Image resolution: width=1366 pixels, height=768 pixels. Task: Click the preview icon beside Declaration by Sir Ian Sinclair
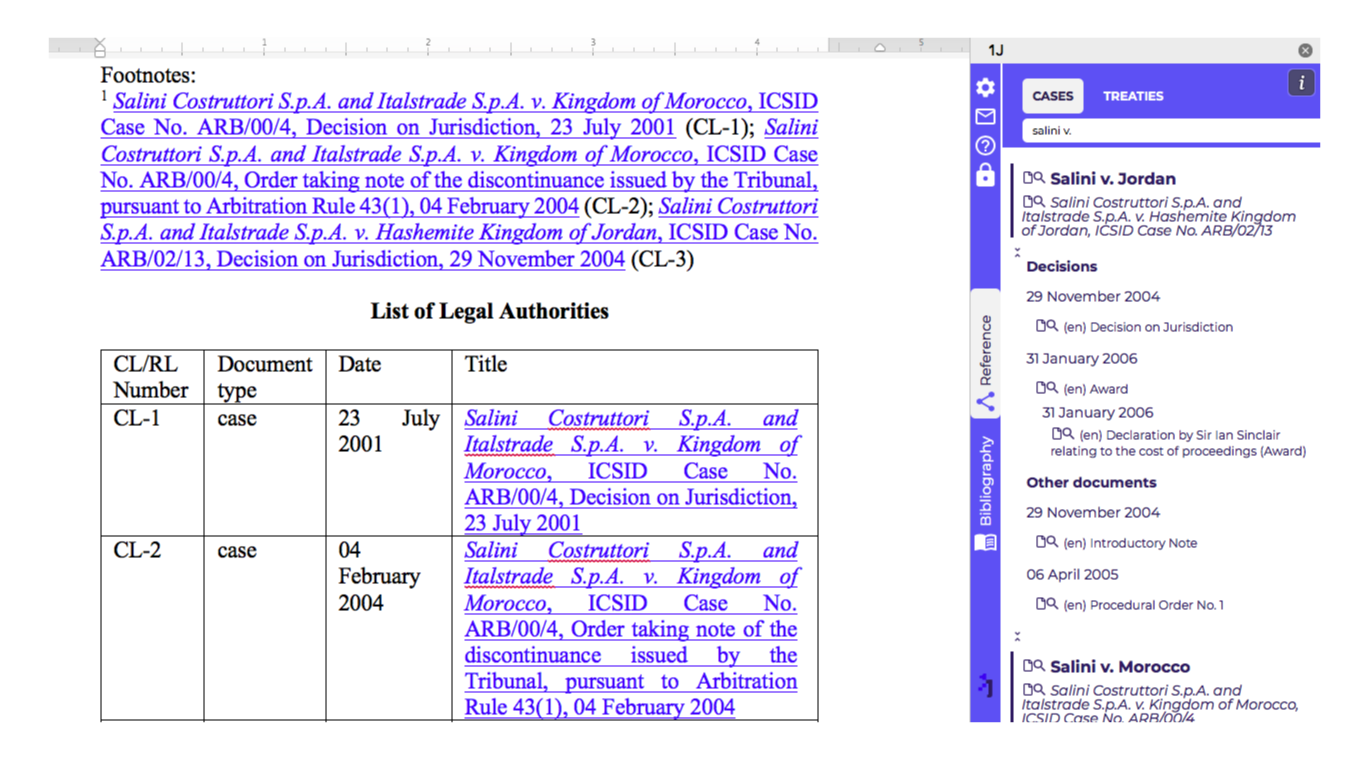click(x=1062, y=434)
